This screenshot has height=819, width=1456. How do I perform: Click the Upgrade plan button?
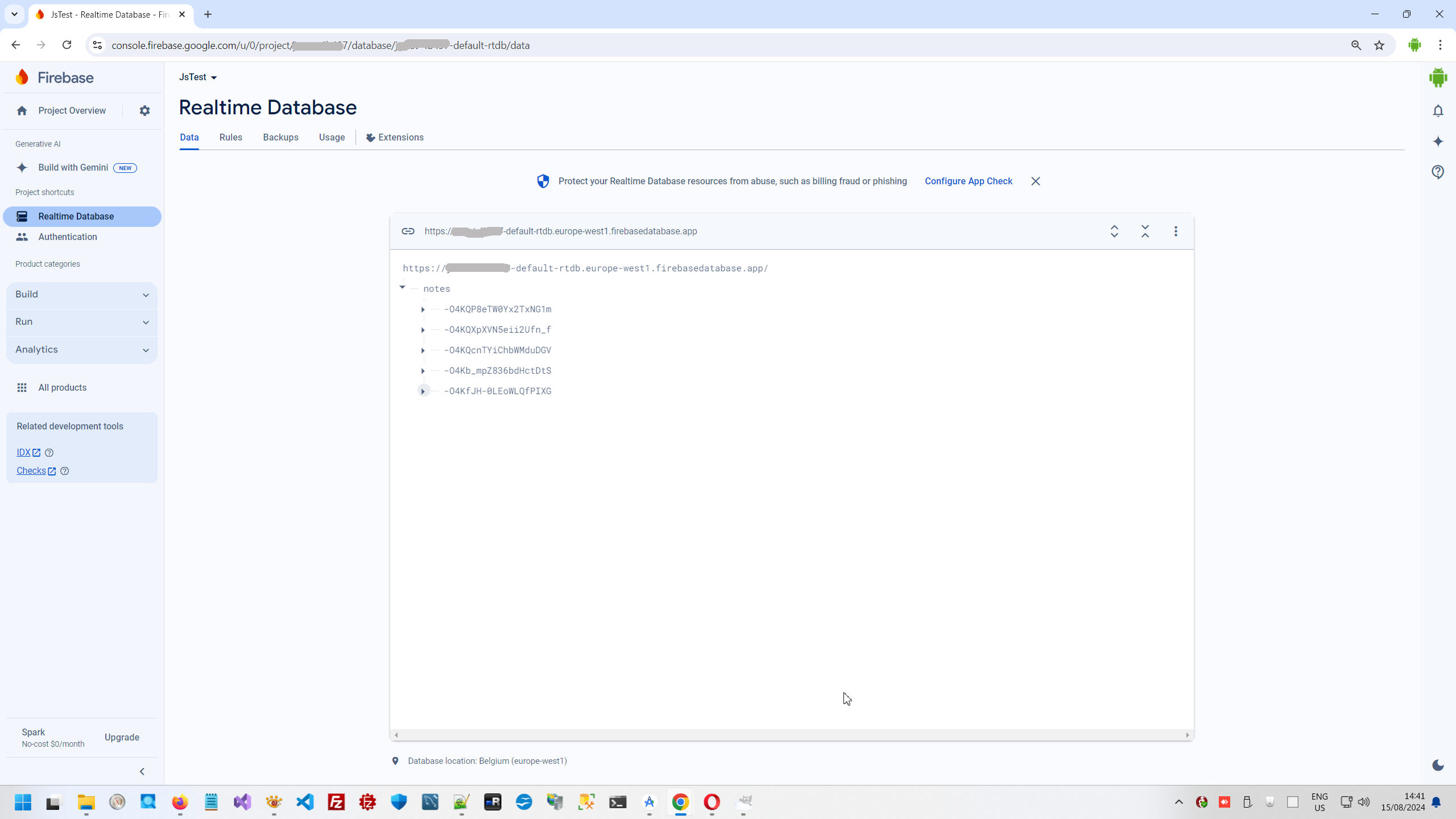pos(122,738)
